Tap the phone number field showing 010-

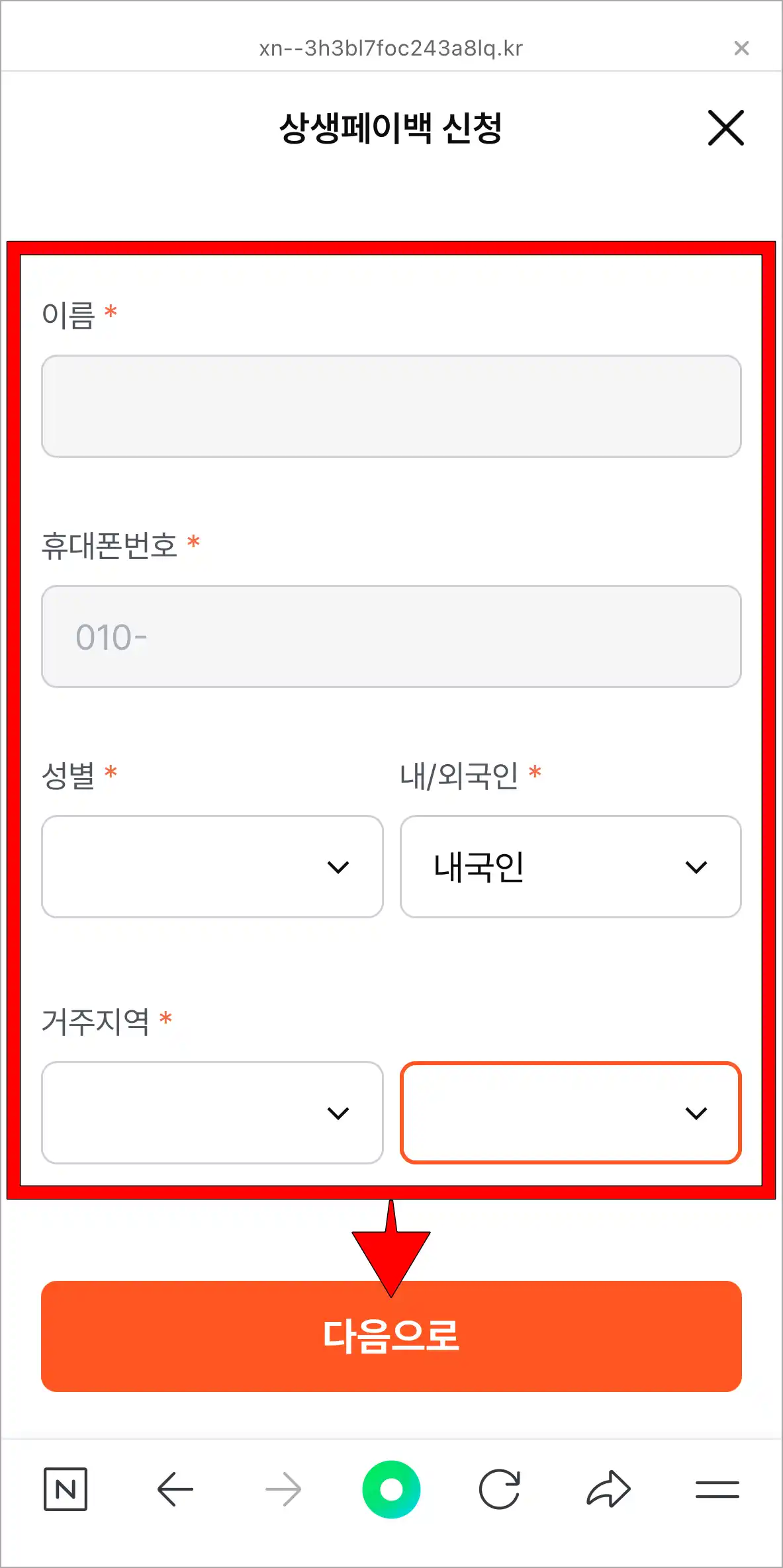coord(391,636)
